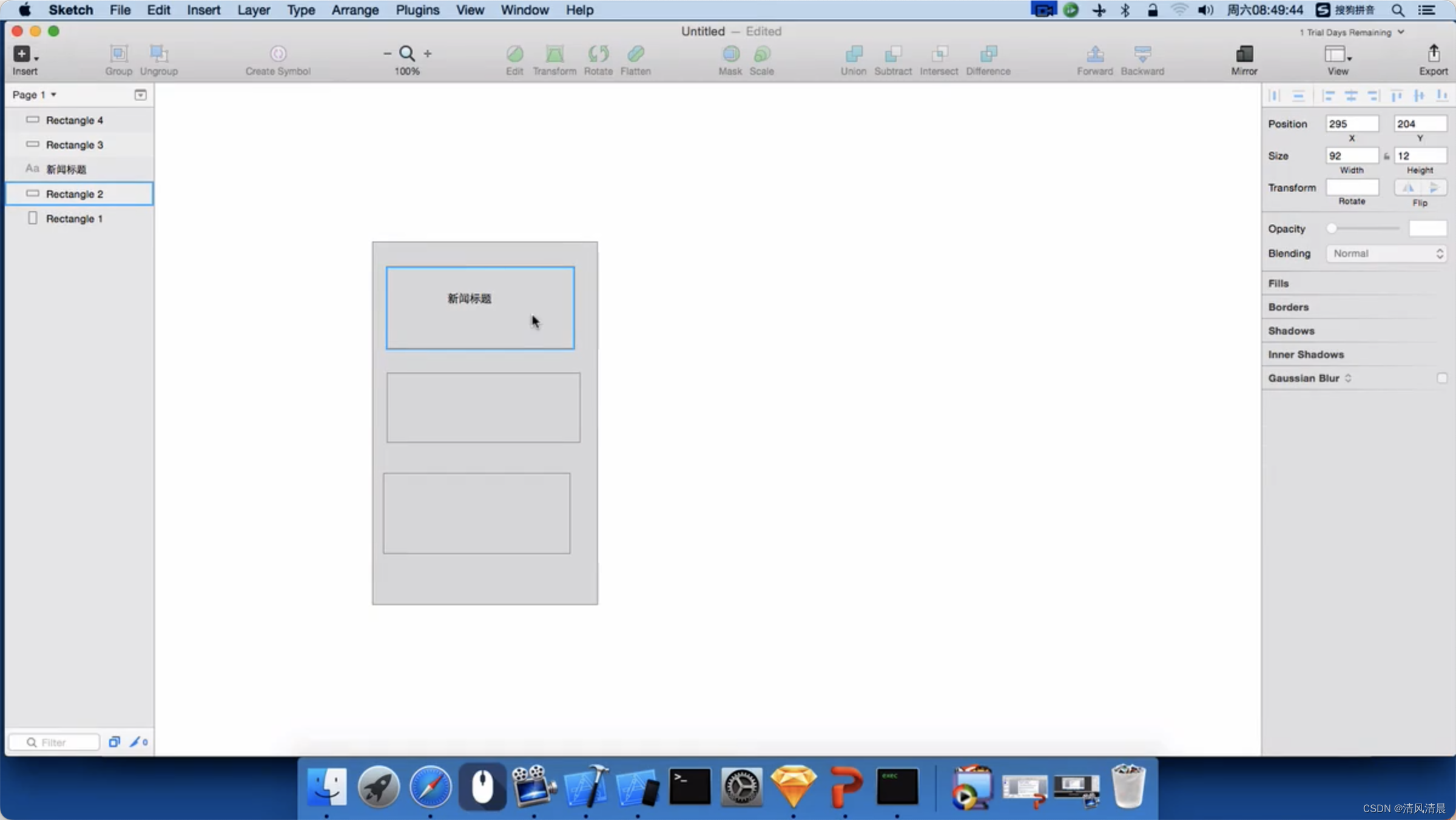Open the View menu
This screenshot has height=820, width=1456.
(x=469, y=10)
